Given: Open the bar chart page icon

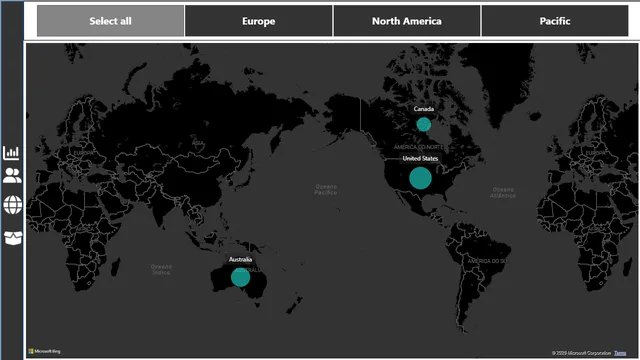Looking at the screenshot, I should point(11,153).
